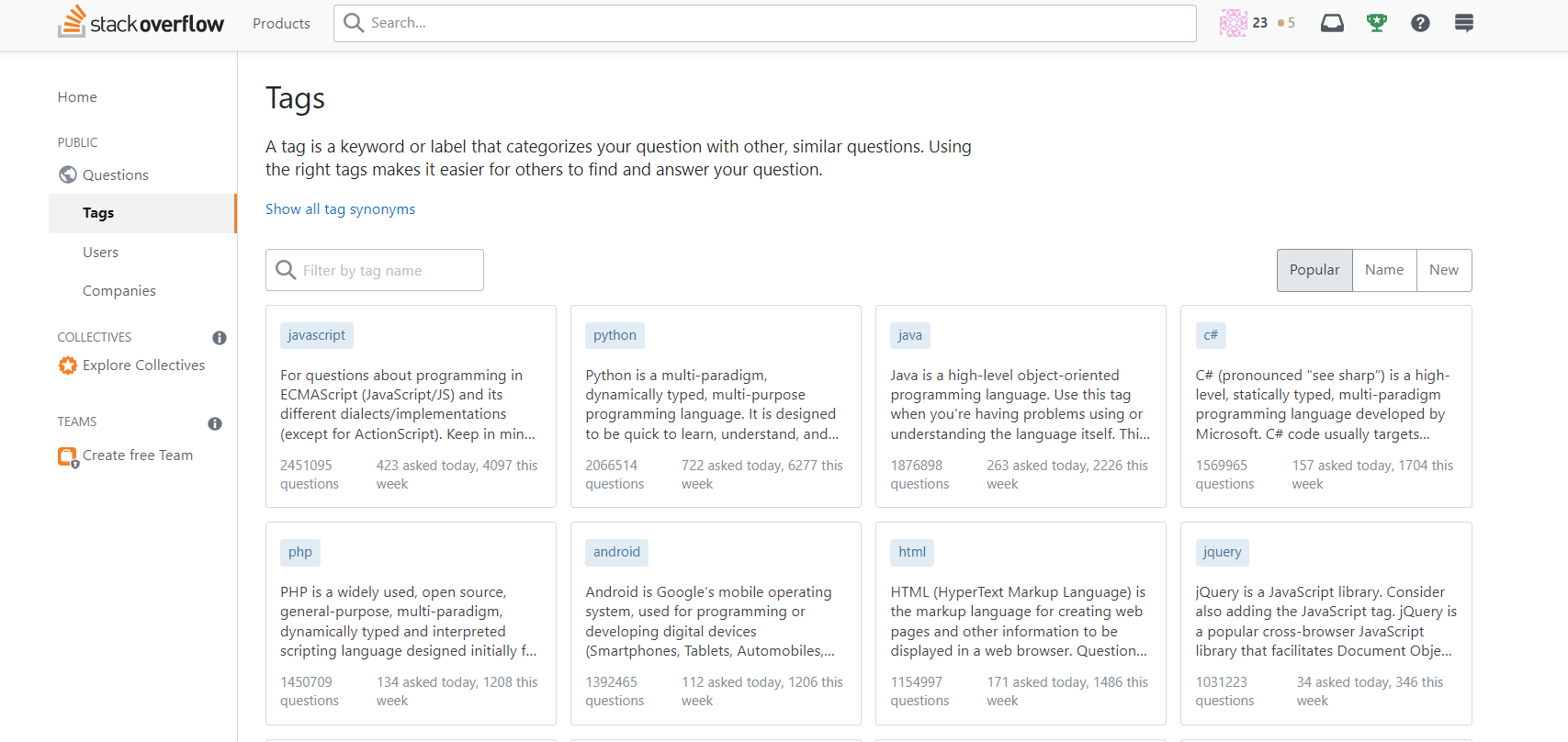The width and height of the screenshot is (1568, 742).
Task: Open Questions in the sidebar
Action: (x=116, y=174)
